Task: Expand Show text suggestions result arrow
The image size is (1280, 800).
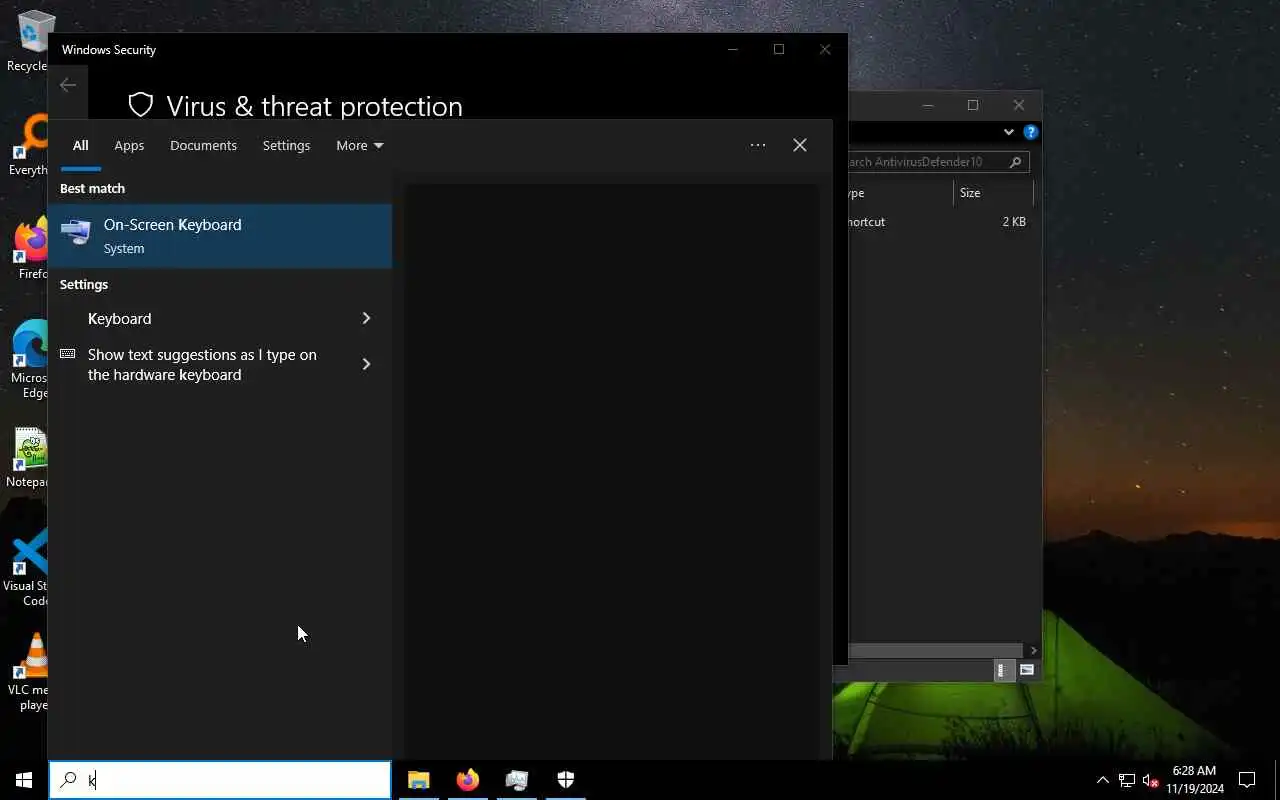Action: (366, 364)
